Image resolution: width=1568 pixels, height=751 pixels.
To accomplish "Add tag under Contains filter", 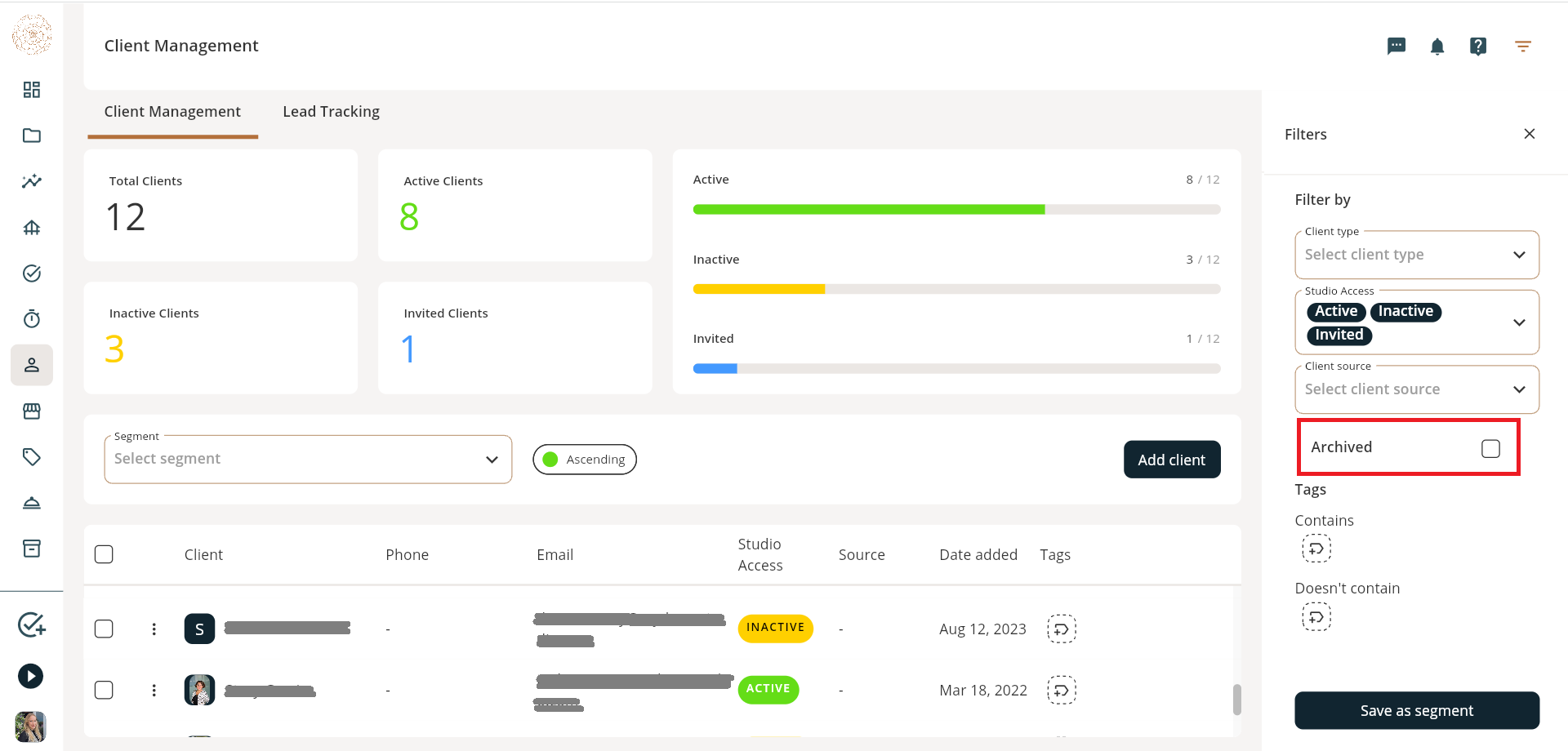I will pos(1316,549).
